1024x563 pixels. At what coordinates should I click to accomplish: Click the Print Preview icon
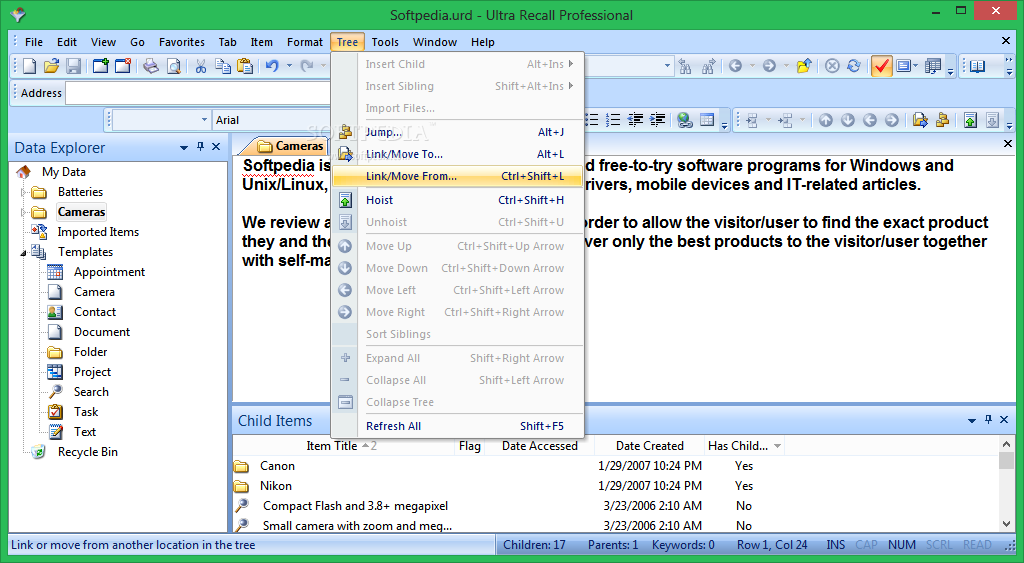click(173, 66)
